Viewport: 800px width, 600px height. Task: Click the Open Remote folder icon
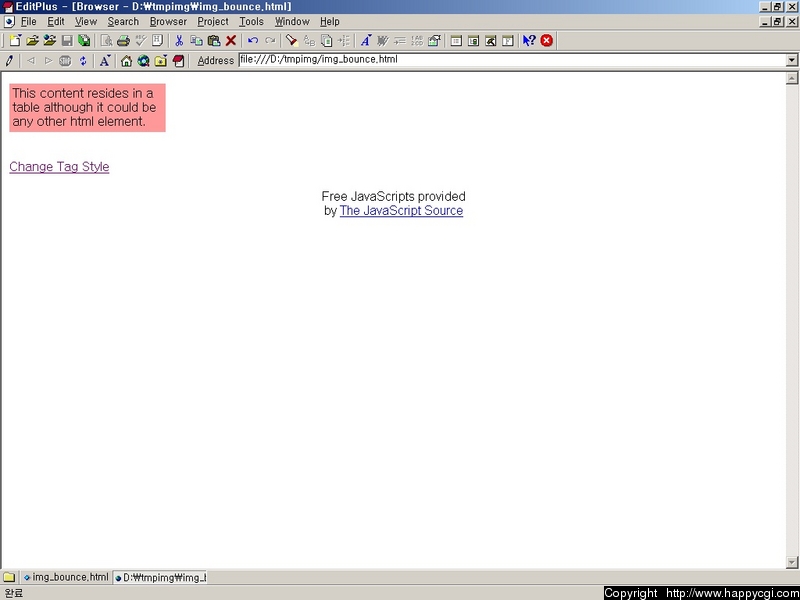pos(50,41)
